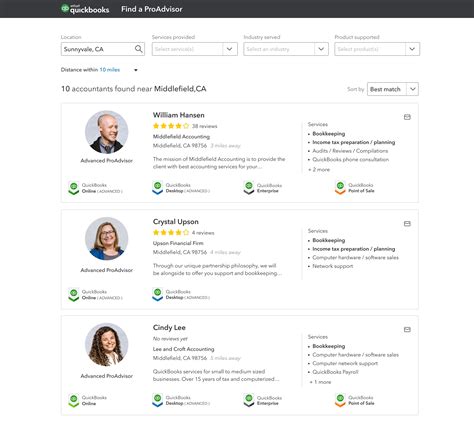Open Cindy Lee's profile by name
This screenshot has width=474, height=443.
pos(169,328)
